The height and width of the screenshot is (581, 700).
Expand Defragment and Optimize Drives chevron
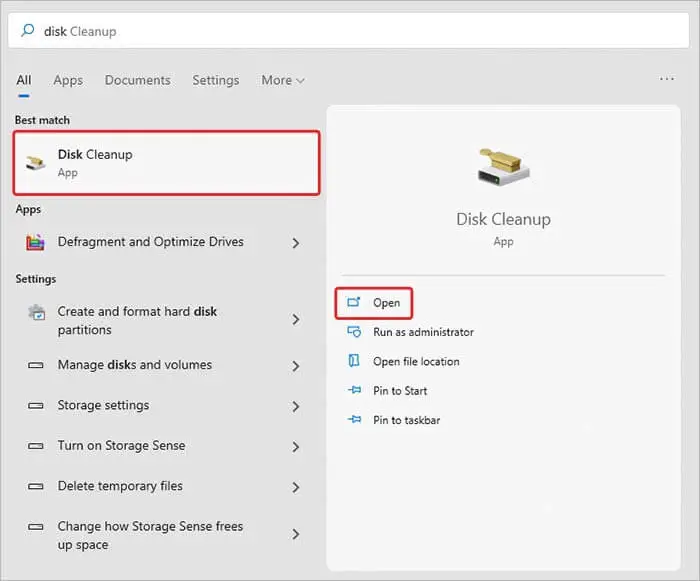(296, 243)
